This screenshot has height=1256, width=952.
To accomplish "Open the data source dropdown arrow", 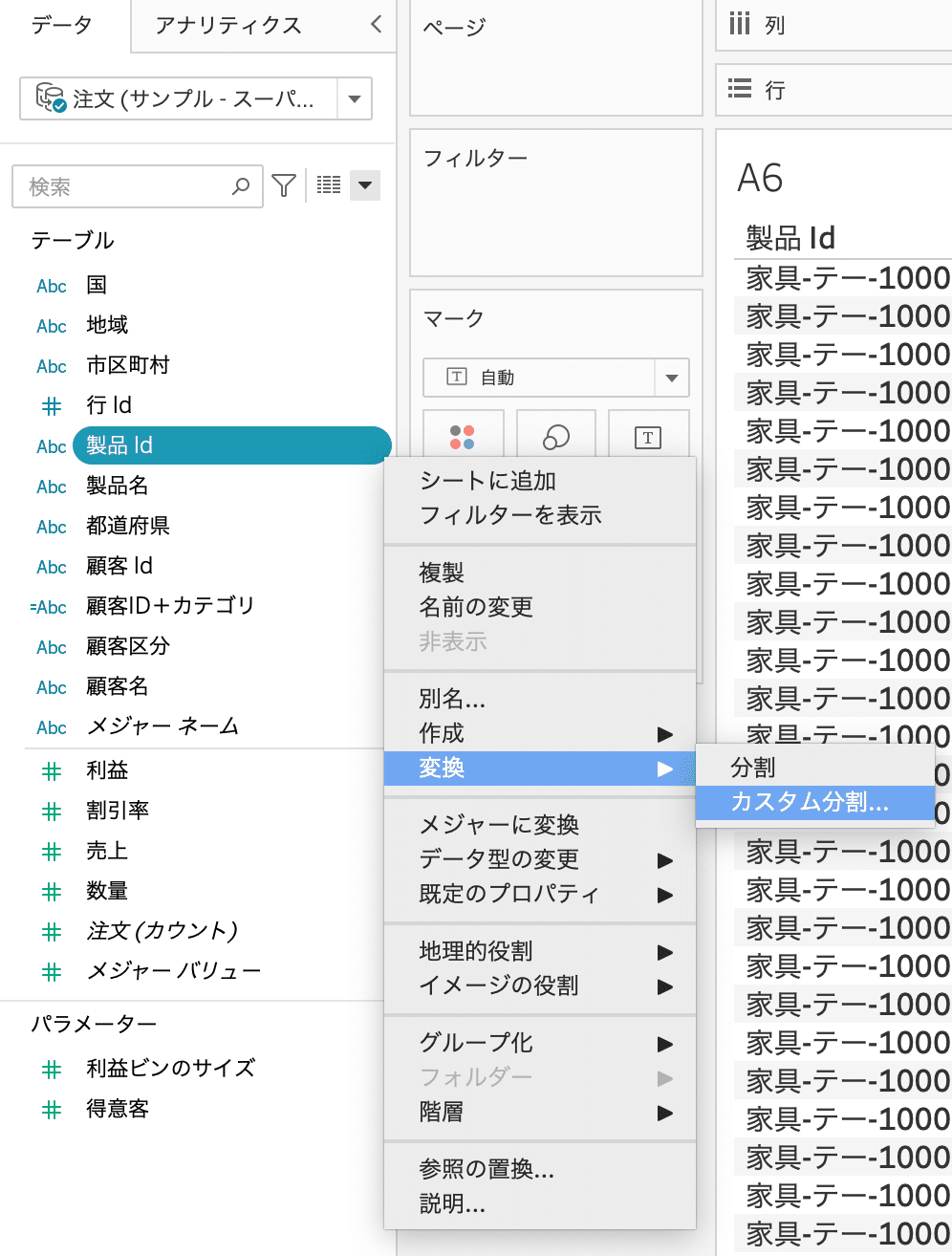I will point(355,98).
